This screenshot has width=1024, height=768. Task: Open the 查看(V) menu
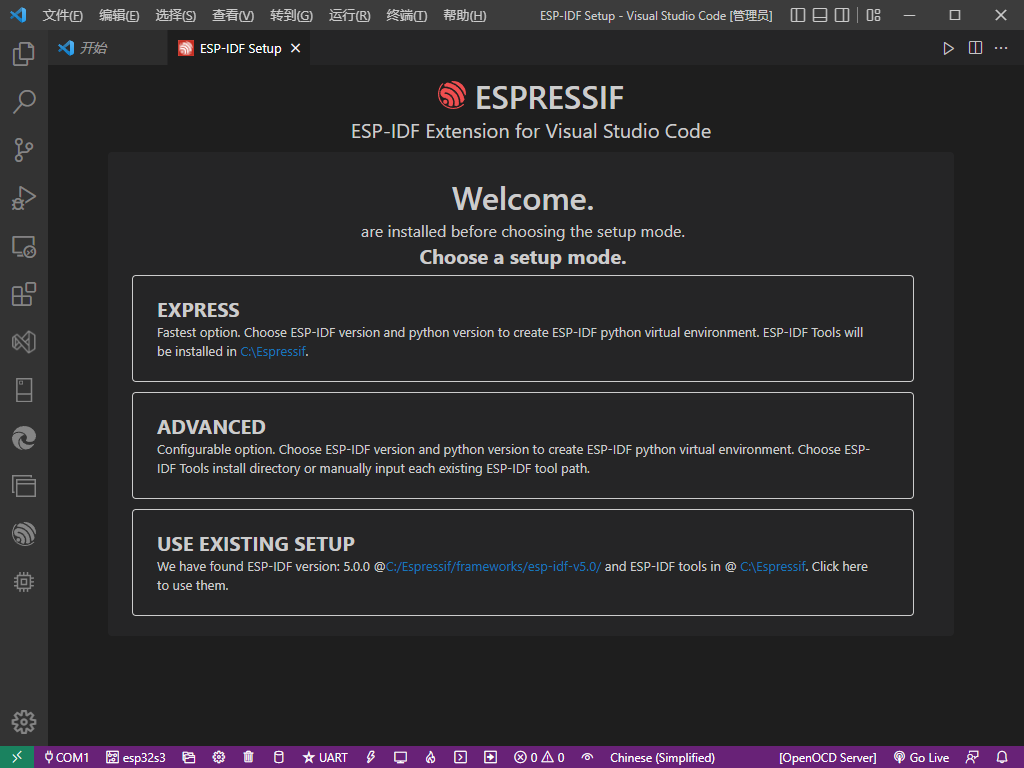pyautogui.click(x=233, y=15)
